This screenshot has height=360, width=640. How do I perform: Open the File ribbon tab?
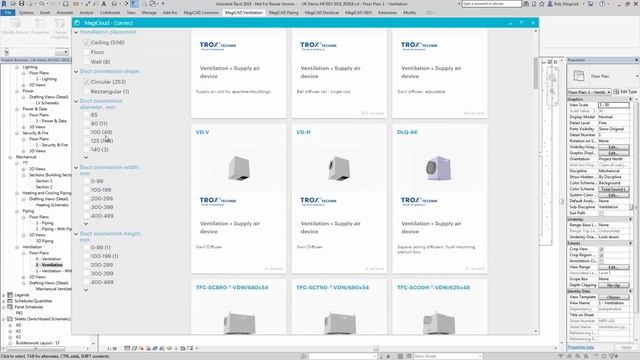pos(7,13)
